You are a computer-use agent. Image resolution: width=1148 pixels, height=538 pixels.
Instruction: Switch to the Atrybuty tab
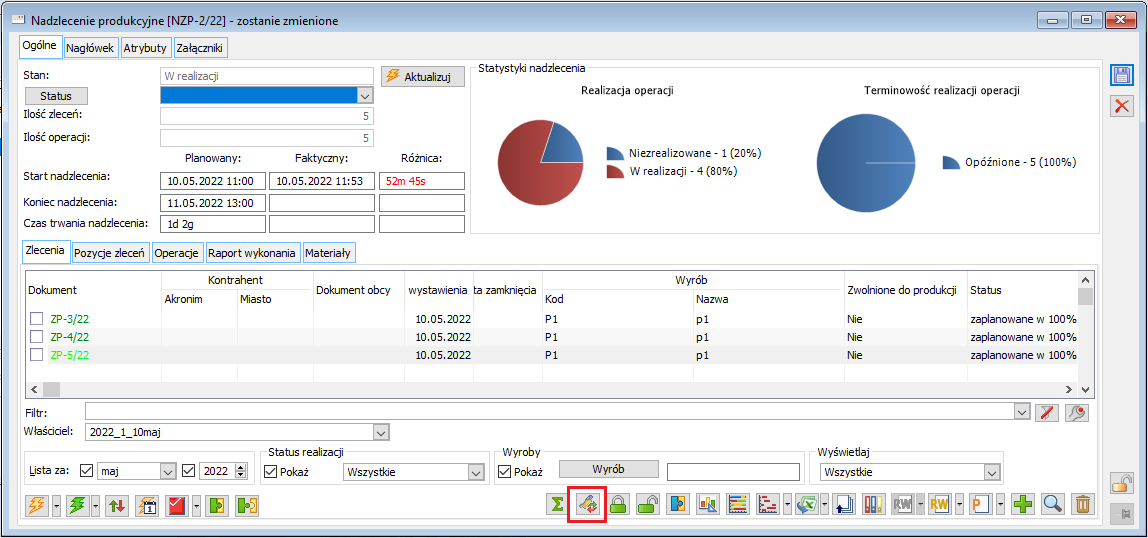click(146, 48)
